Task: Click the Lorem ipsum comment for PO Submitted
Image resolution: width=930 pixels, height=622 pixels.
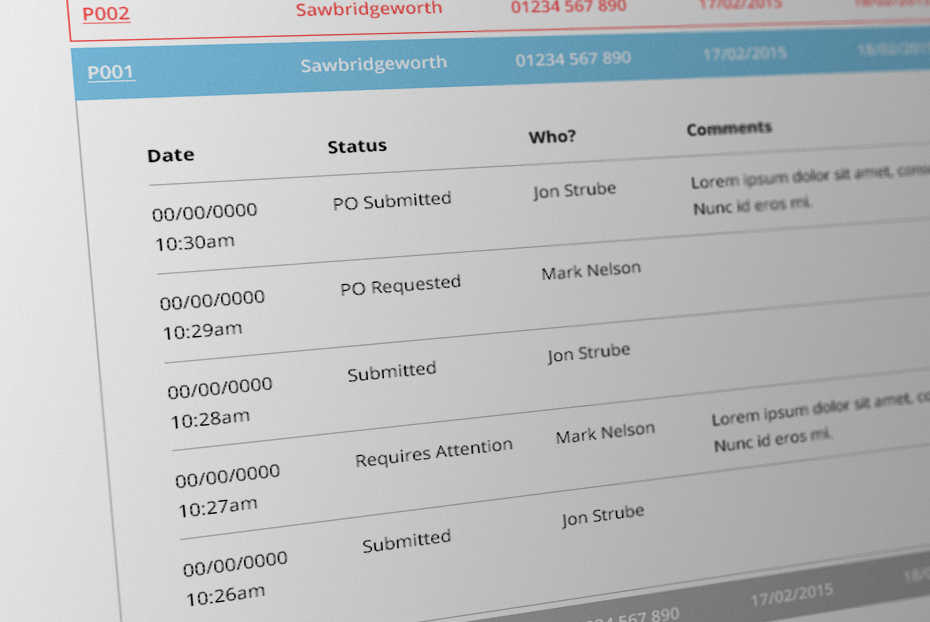Action: tap(810, 190)
